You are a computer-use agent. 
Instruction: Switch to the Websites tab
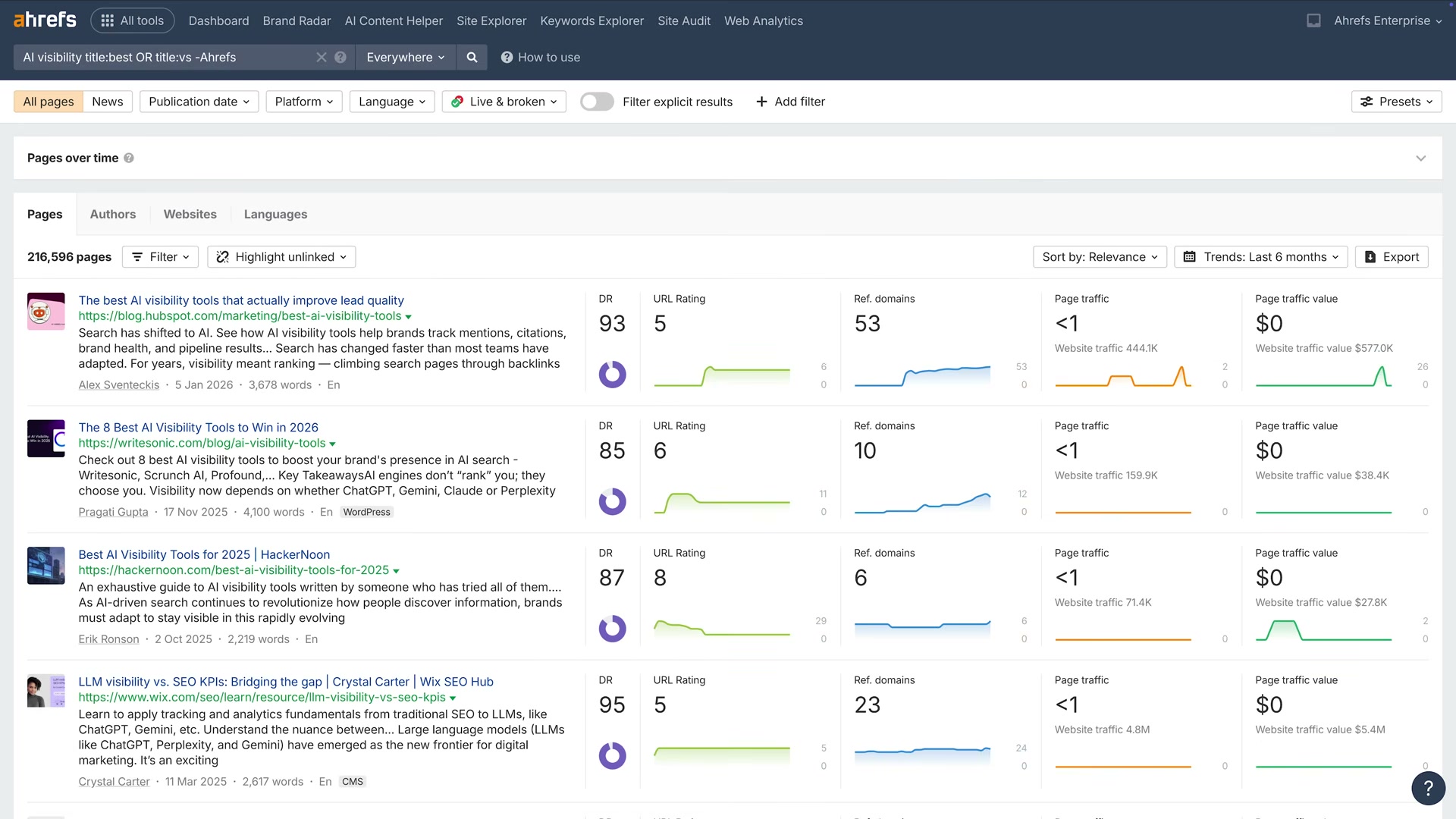coord(190,215)
